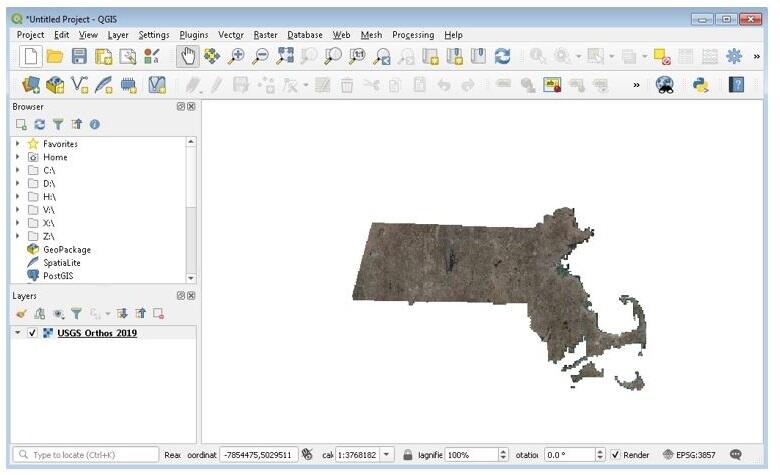Viewport: 780px width, 475px height.
Task: Open the map scale dropdown arrow
Action: (388, 454)
